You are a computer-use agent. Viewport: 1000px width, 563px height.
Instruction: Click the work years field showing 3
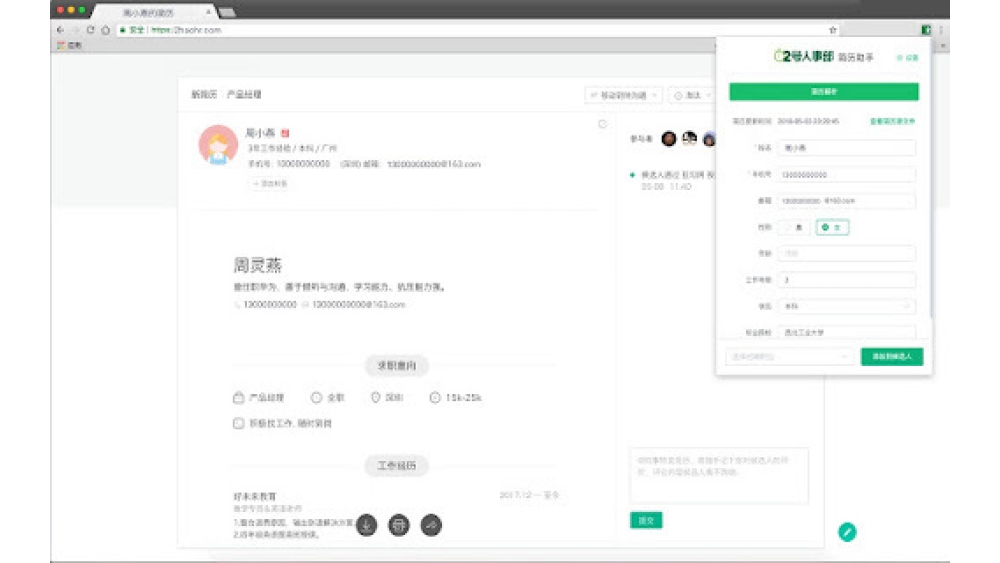tap(846, 279)
